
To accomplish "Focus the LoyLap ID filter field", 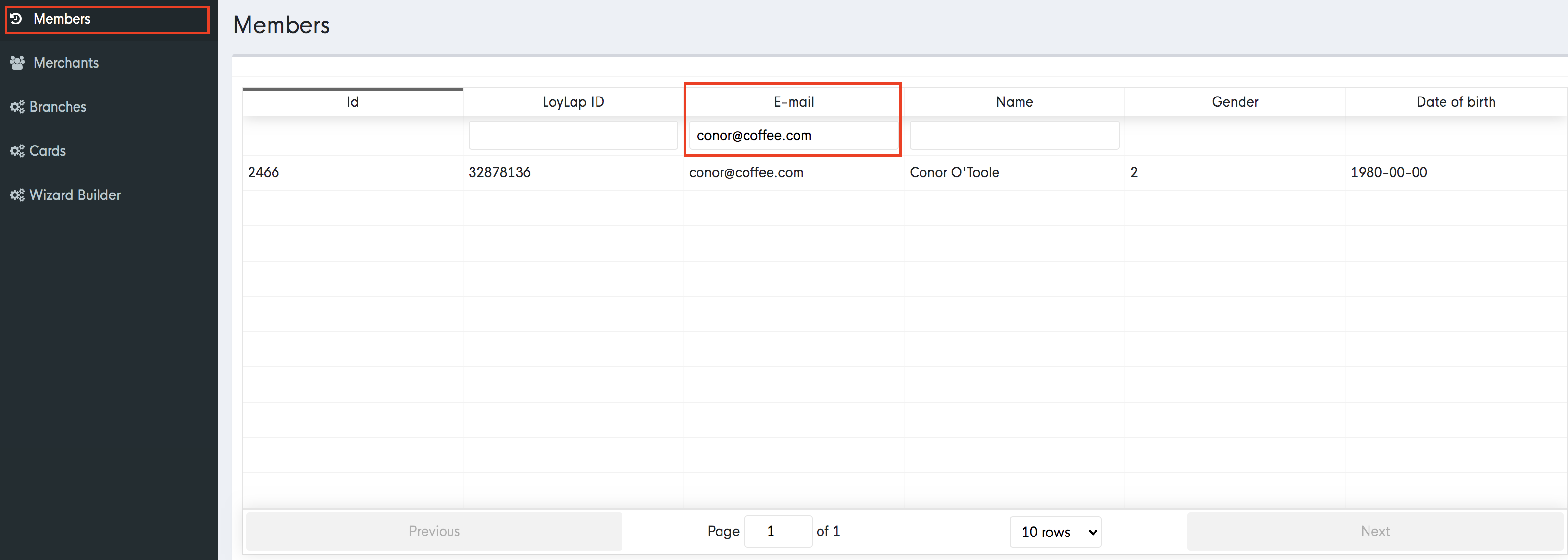I will pyautogui.click(x=573, y=135).
